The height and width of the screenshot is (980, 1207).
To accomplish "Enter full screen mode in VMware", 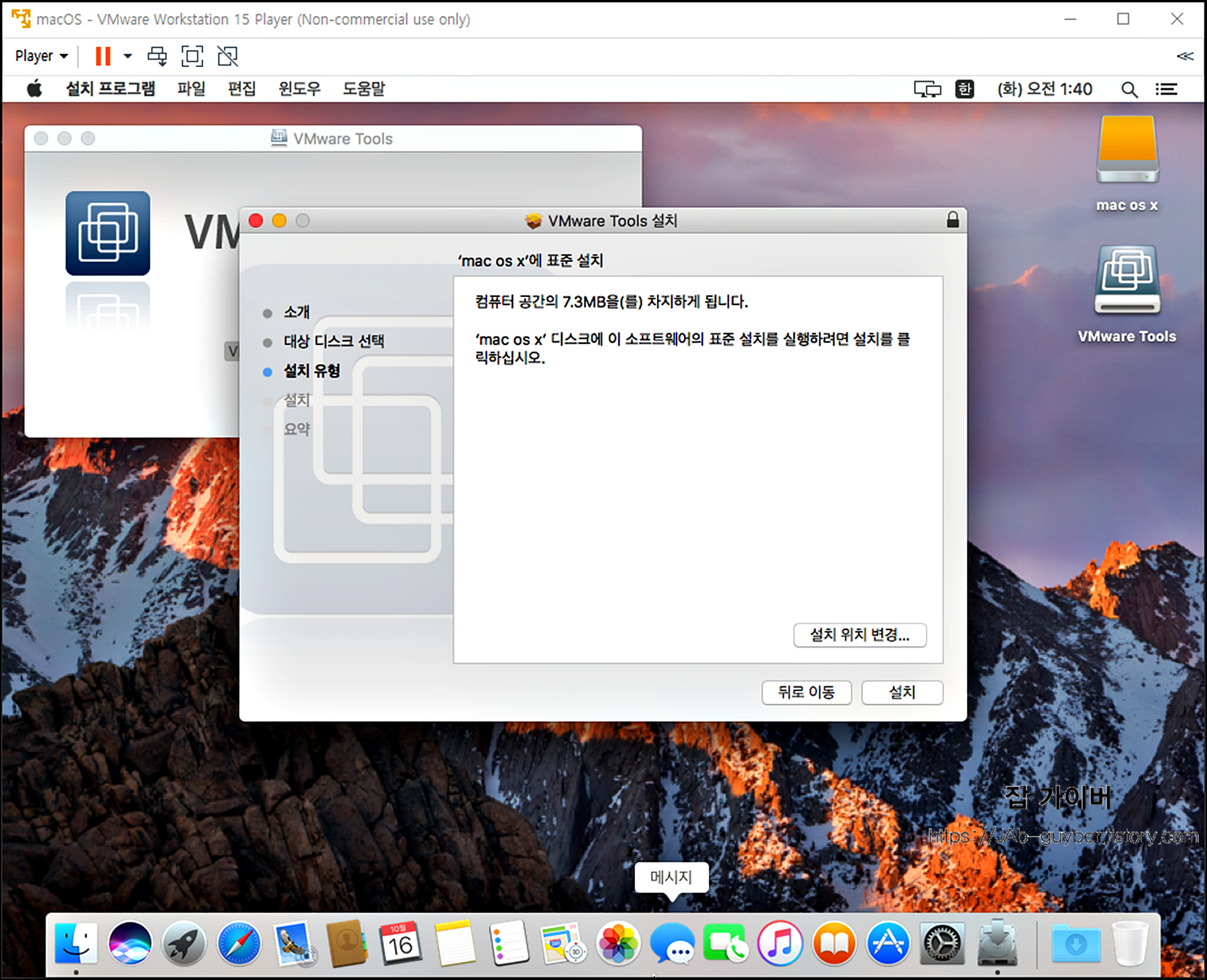I will click(192, 56).
